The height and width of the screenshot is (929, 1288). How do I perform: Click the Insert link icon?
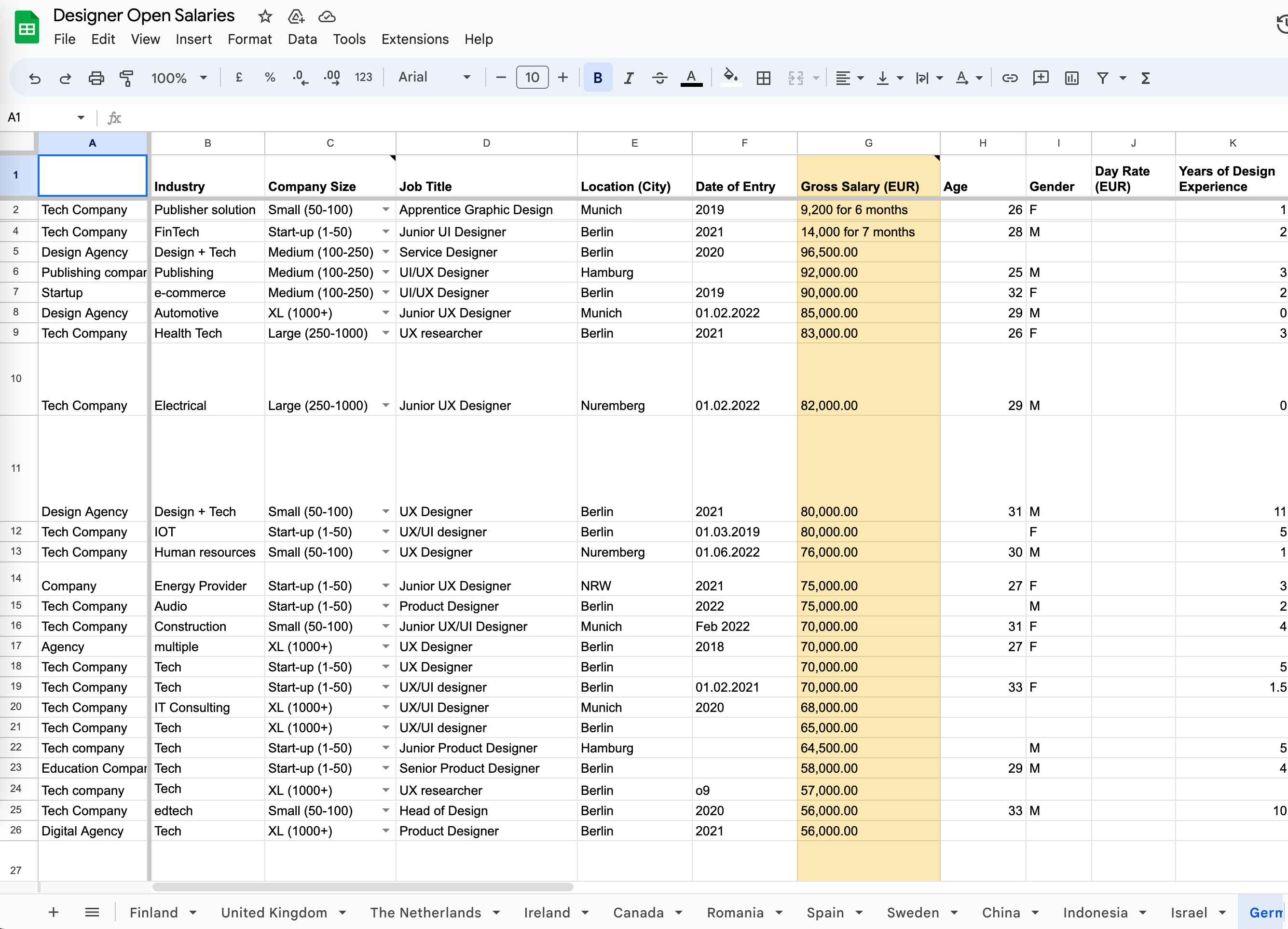click(x=1009, y=78)
